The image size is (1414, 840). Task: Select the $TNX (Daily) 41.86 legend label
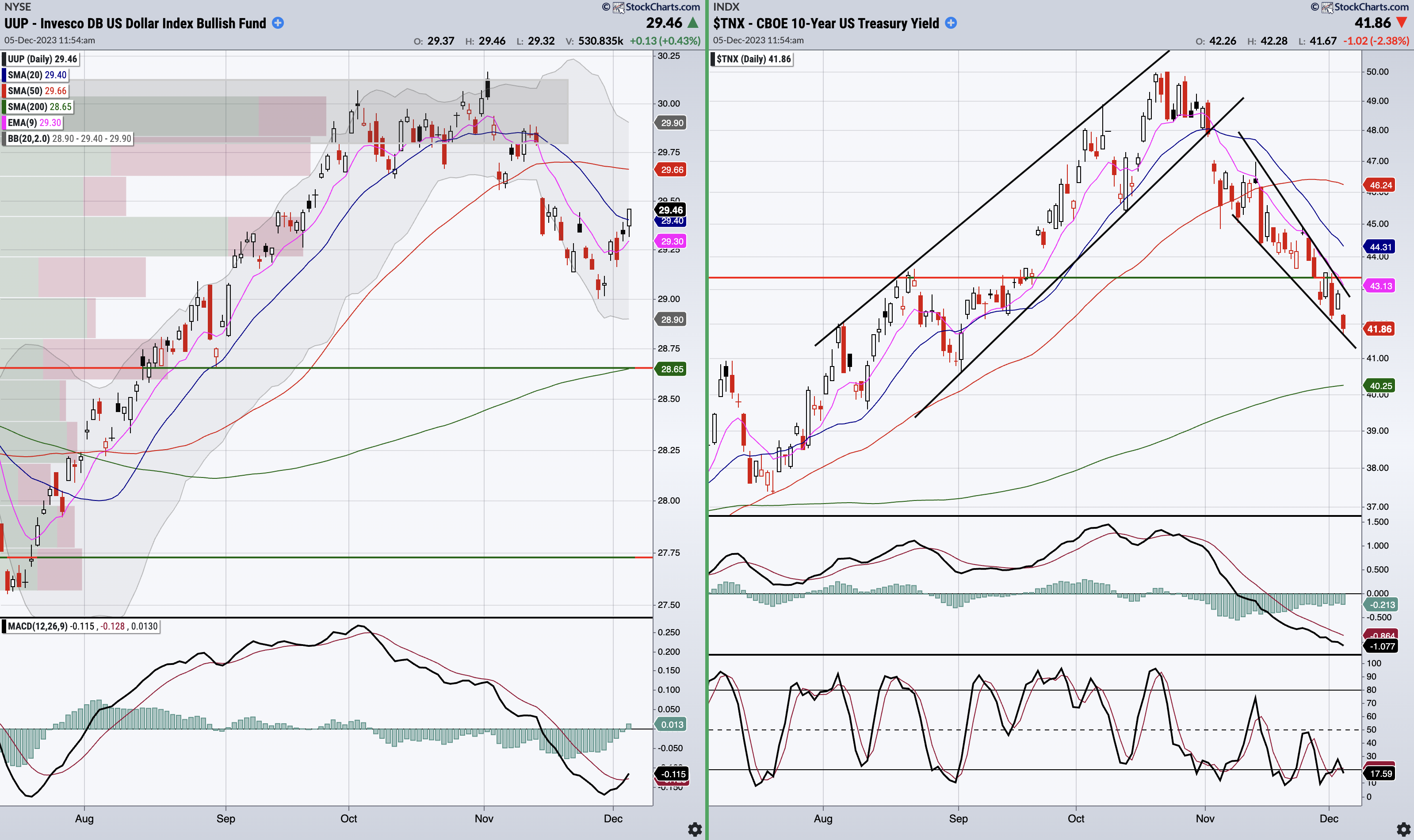click(x=751, y=59)
